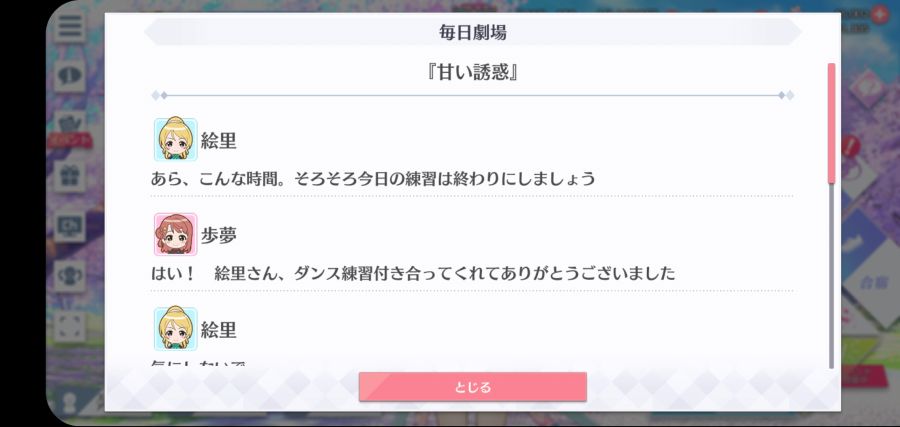Image resolution: width=900 pixels, height=427 pixels.
Task: Open the speech bubble notice icon
Action: 70,75
